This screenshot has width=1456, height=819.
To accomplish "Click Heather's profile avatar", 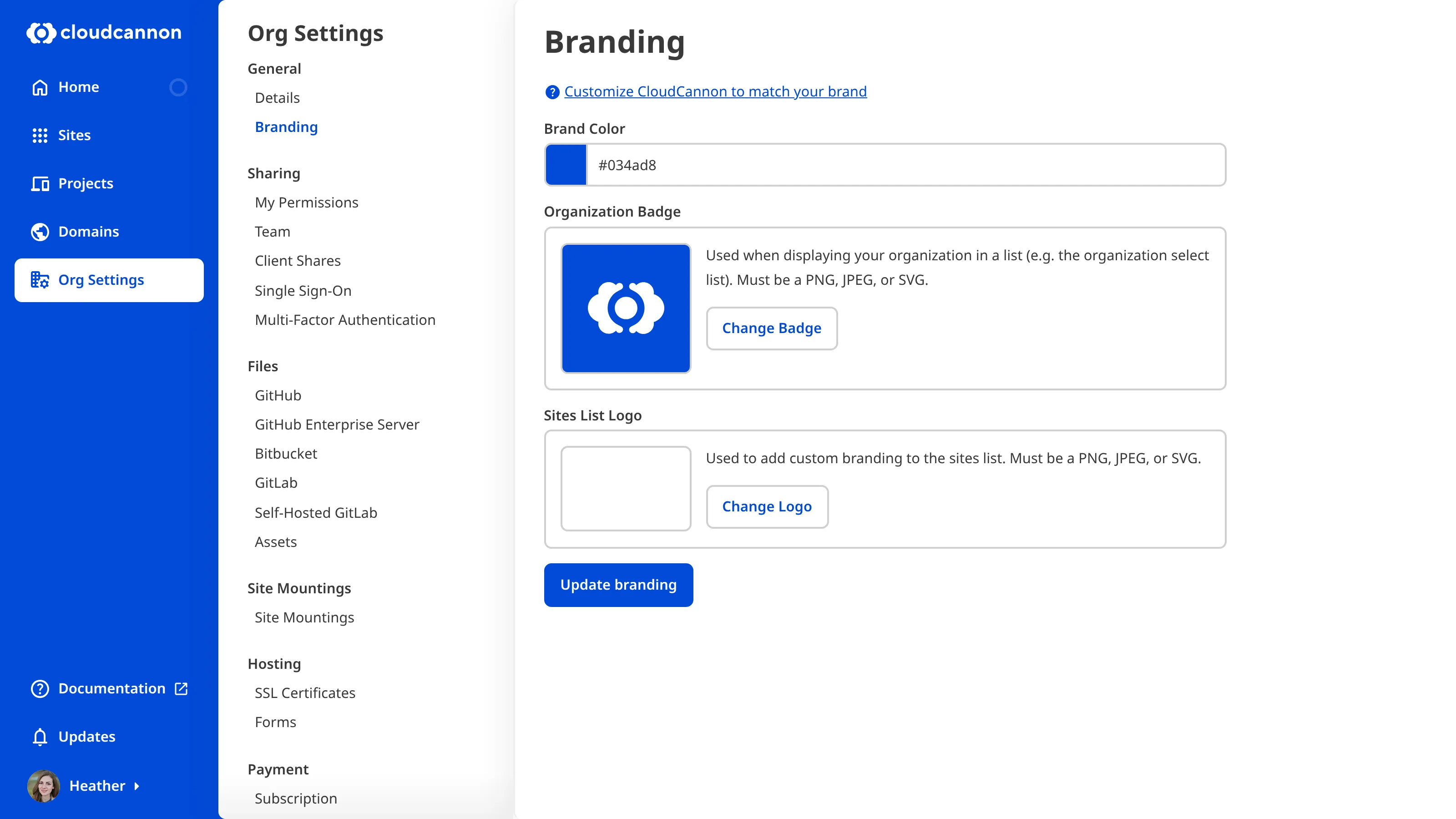I will pos(44,786).
